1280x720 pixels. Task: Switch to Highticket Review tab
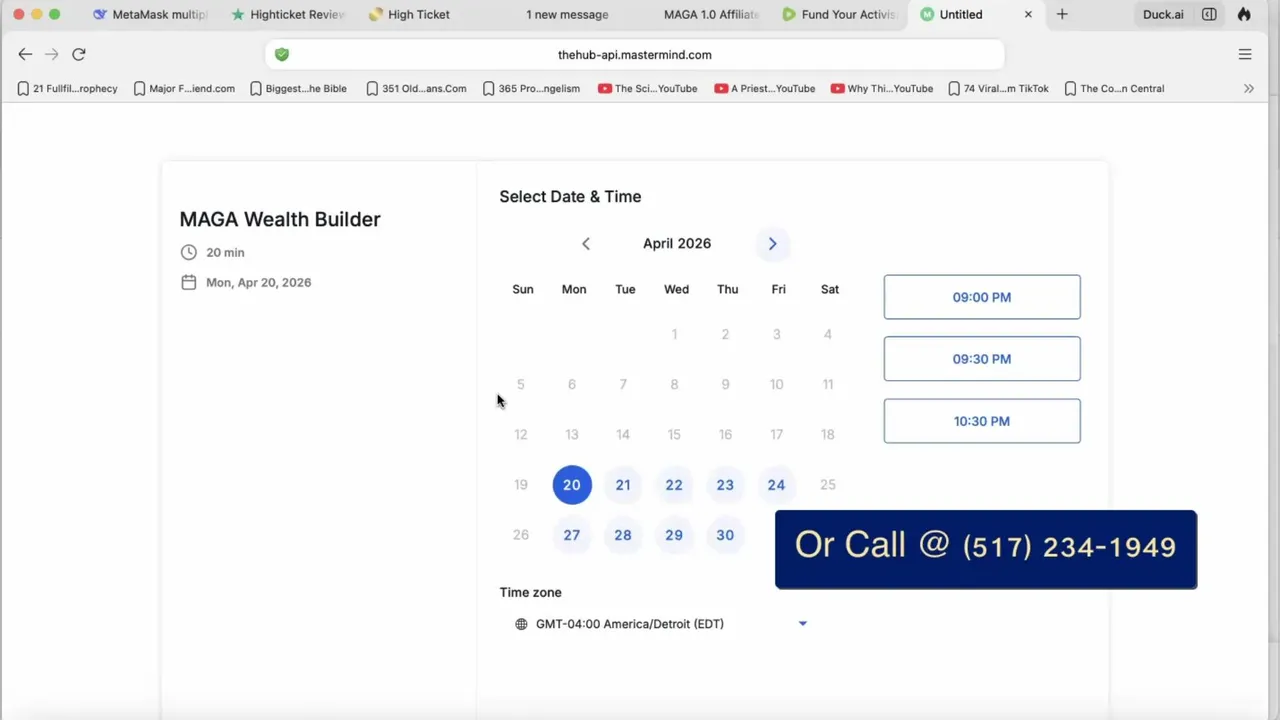pyautogui.click(x=288, y=14)
